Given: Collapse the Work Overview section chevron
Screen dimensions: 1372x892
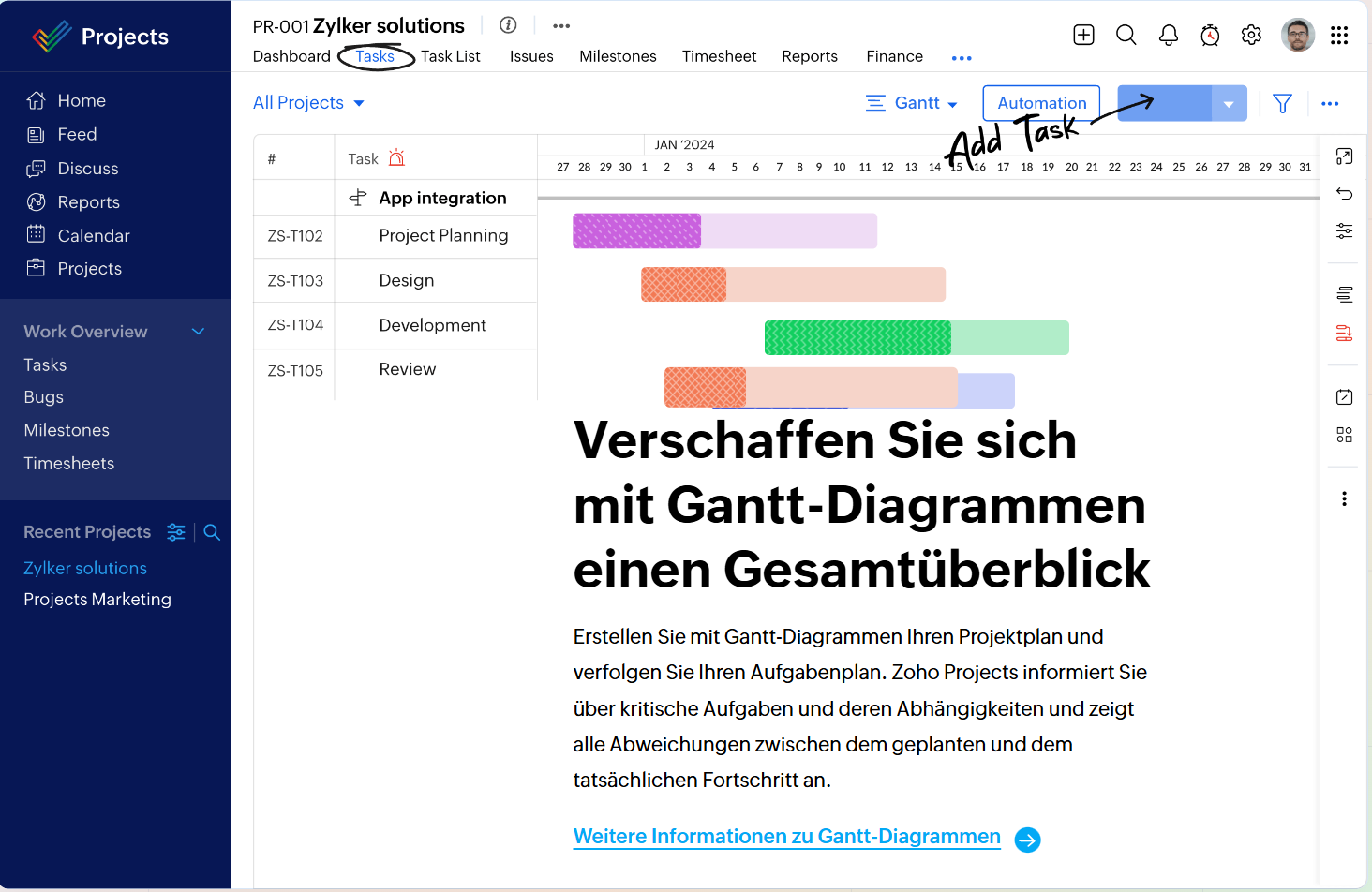Looking at the screenshot, I should point(198,332).
